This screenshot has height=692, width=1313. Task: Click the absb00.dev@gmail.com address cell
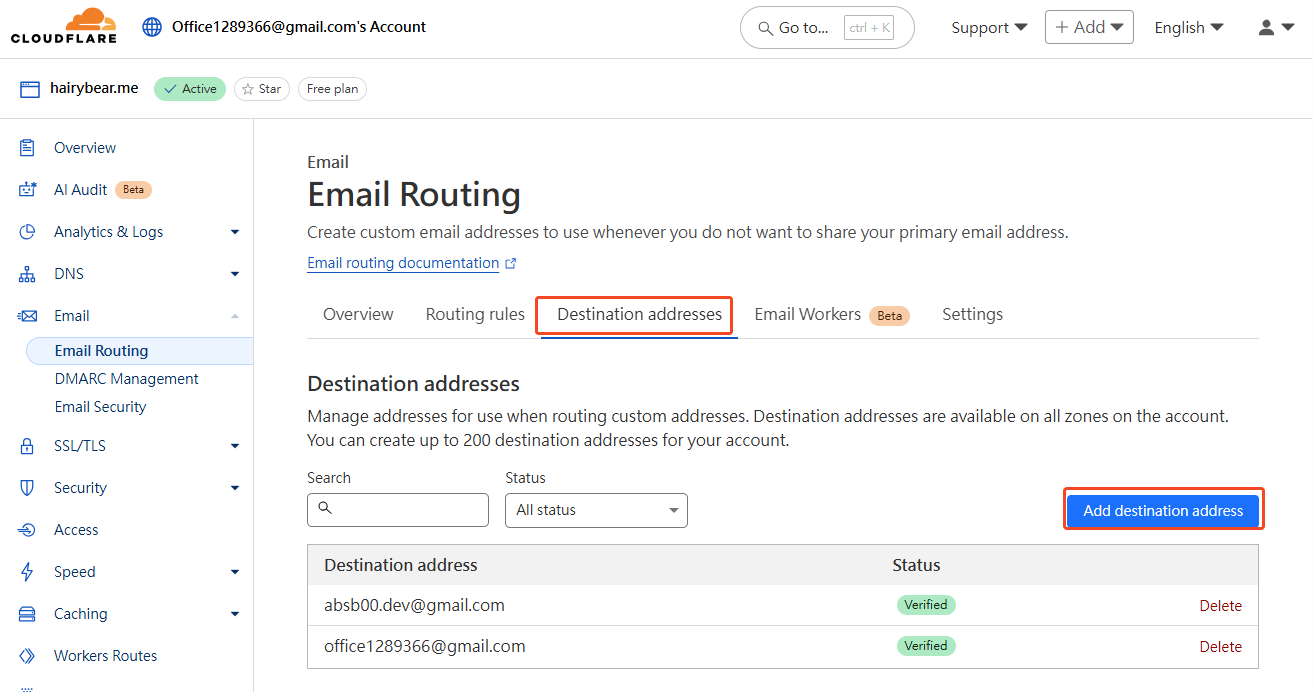[414, 605]
